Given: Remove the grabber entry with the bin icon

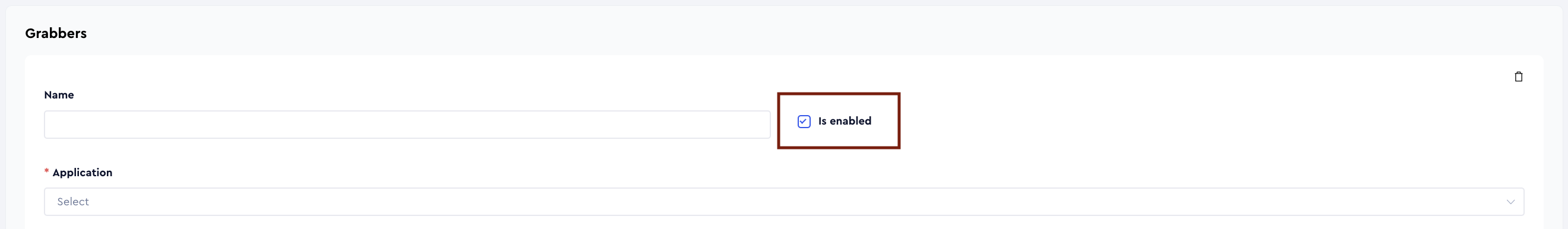Looking at the screenshot, I should point(1518,77).
